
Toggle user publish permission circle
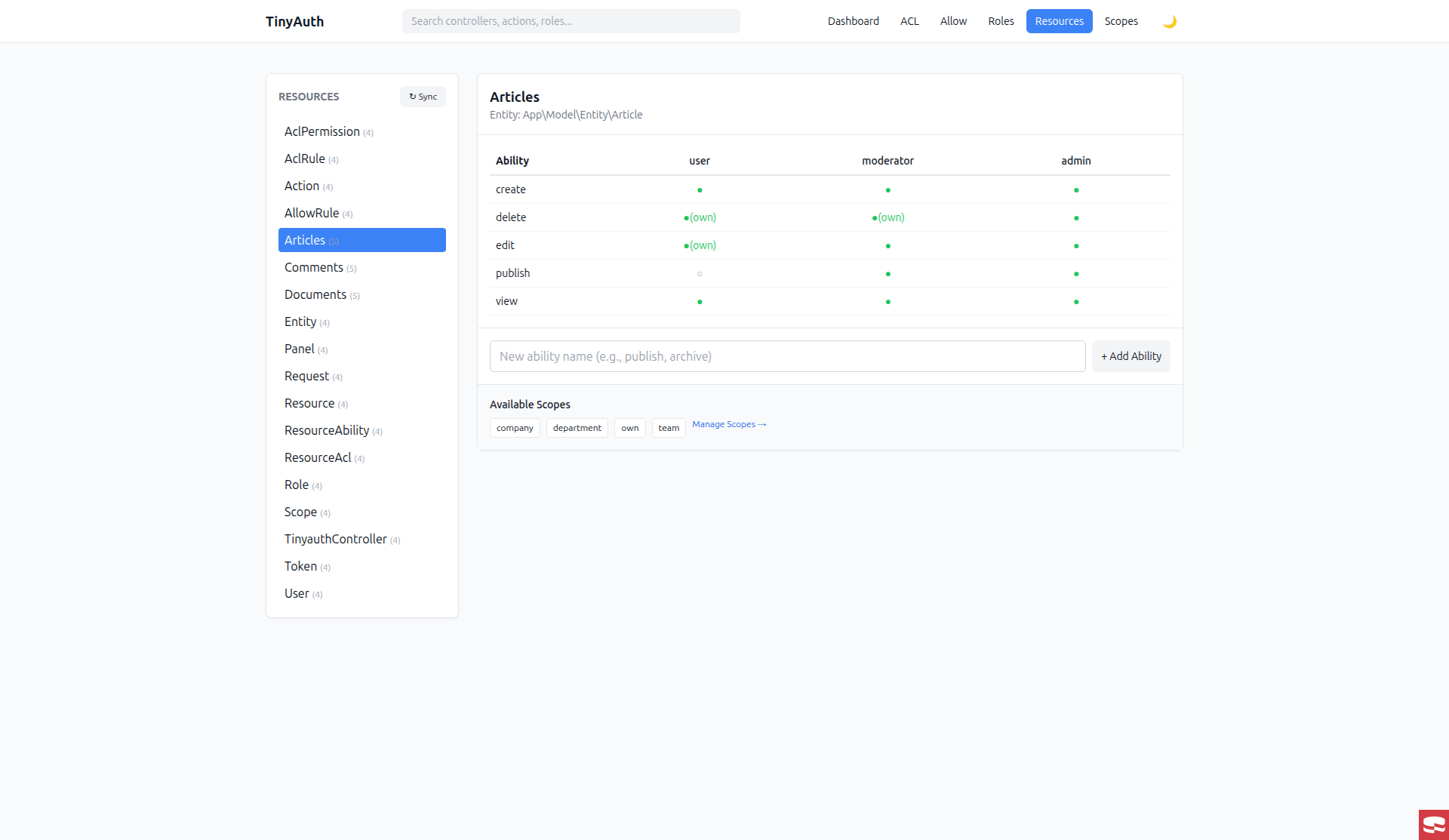(x=700, y=274)
